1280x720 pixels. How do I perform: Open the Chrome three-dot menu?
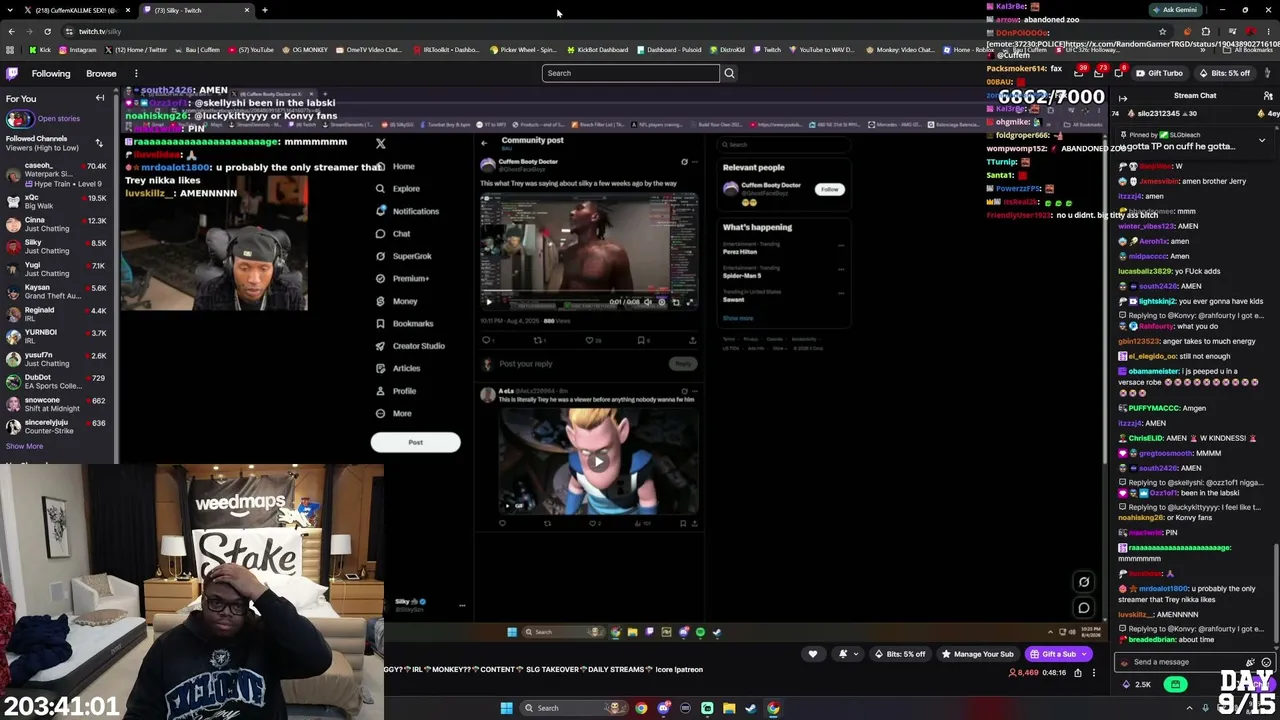(x=1268, y=31)
